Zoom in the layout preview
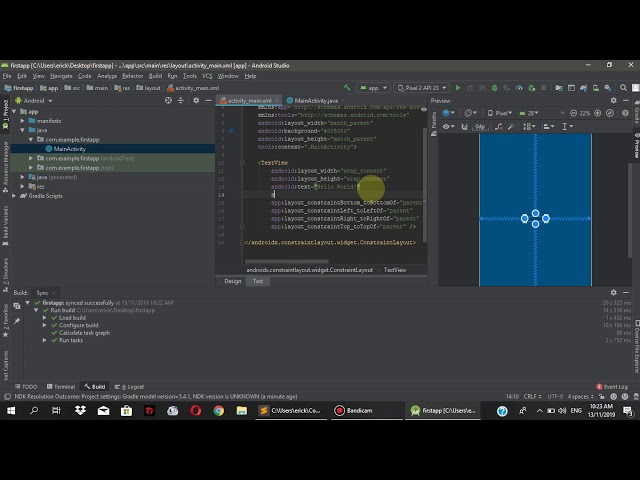The width and height of the screenshot is (640, 480). point(598,113)
